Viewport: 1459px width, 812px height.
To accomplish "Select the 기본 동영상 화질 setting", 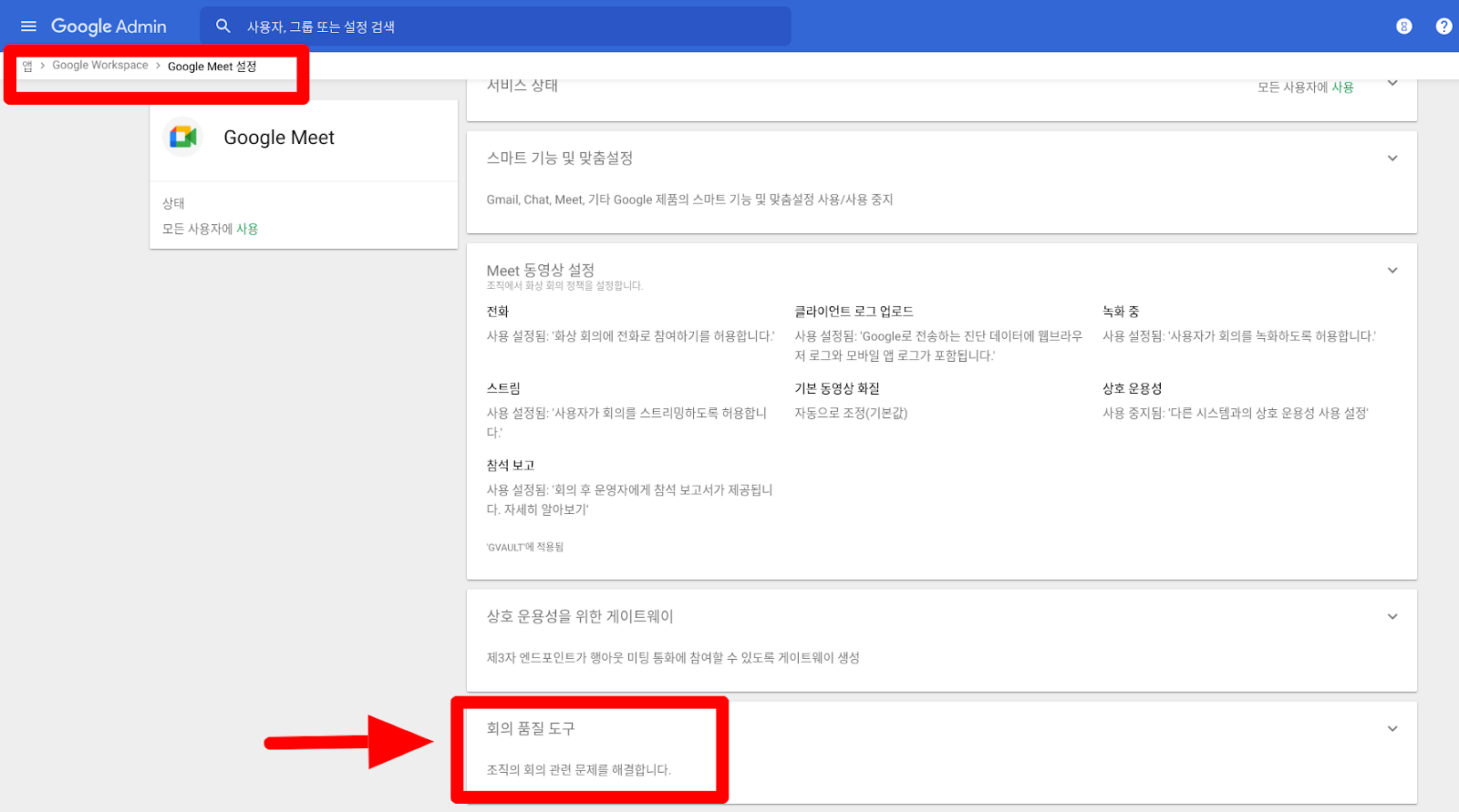I will (837, 388).
